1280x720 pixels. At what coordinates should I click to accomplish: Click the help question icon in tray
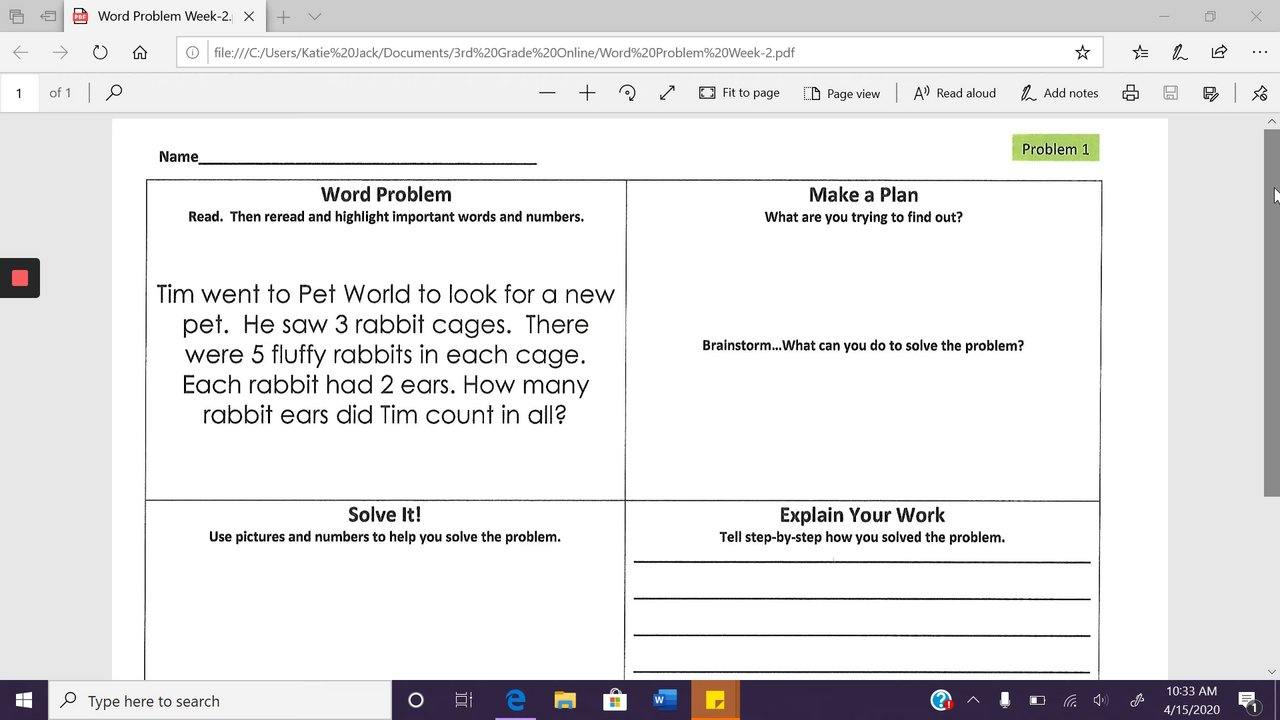click(x=941, y=700)
